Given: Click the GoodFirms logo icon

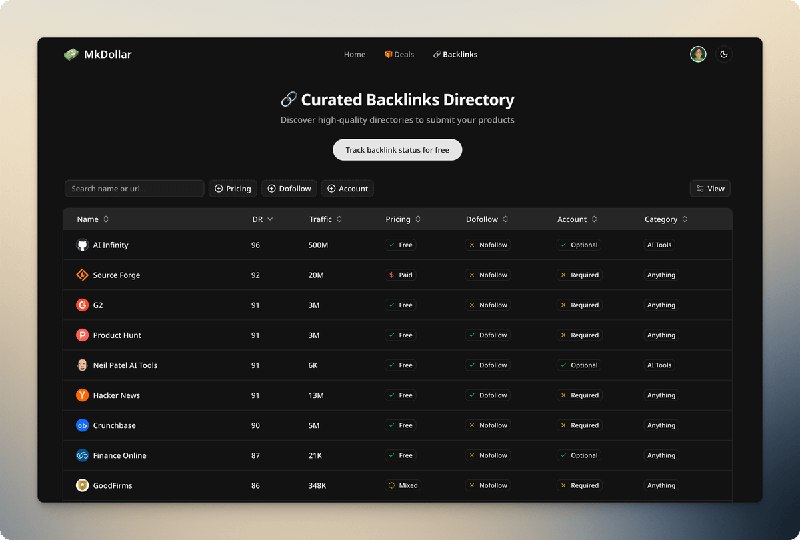Looking at the screenshot, I should tap(82, 485).
